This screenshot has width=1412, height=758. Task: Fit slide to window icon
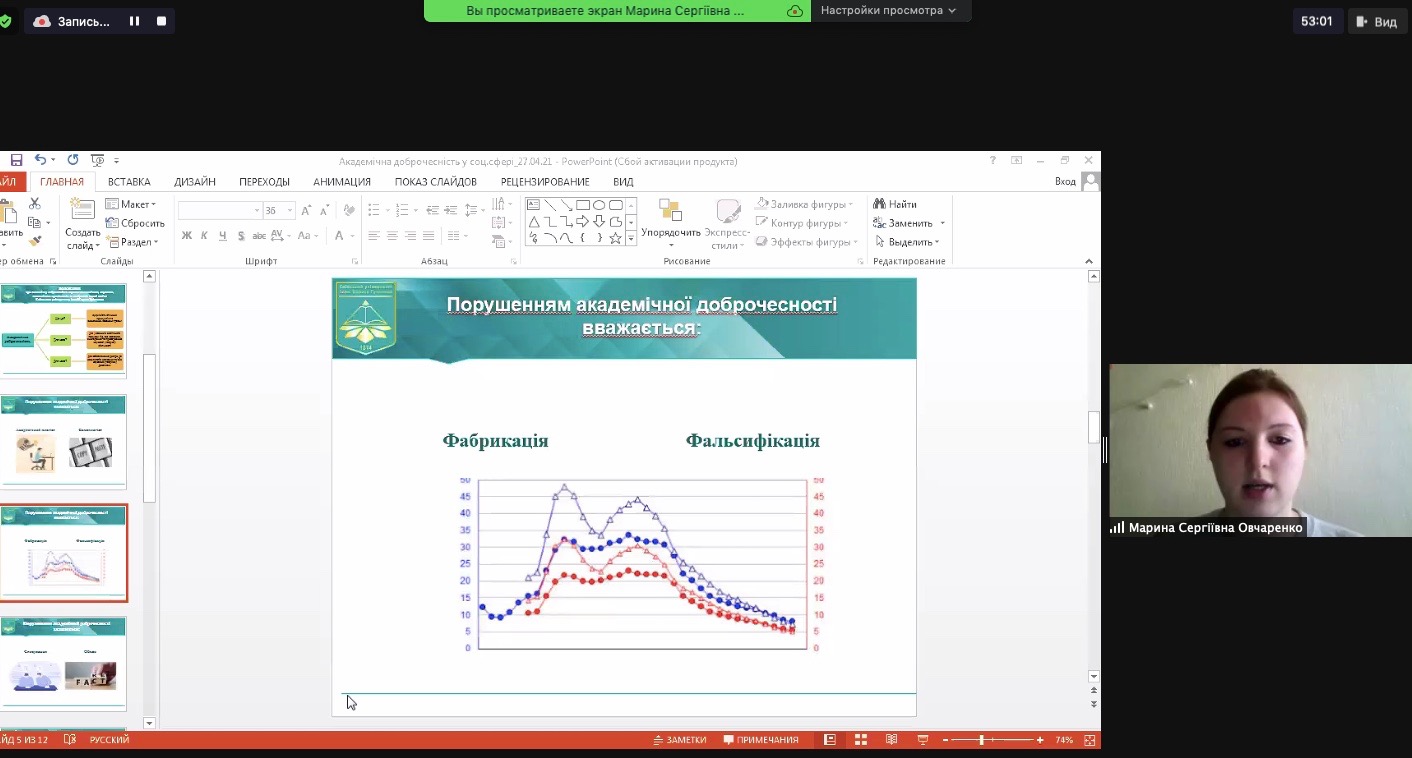click(1090, 740)
